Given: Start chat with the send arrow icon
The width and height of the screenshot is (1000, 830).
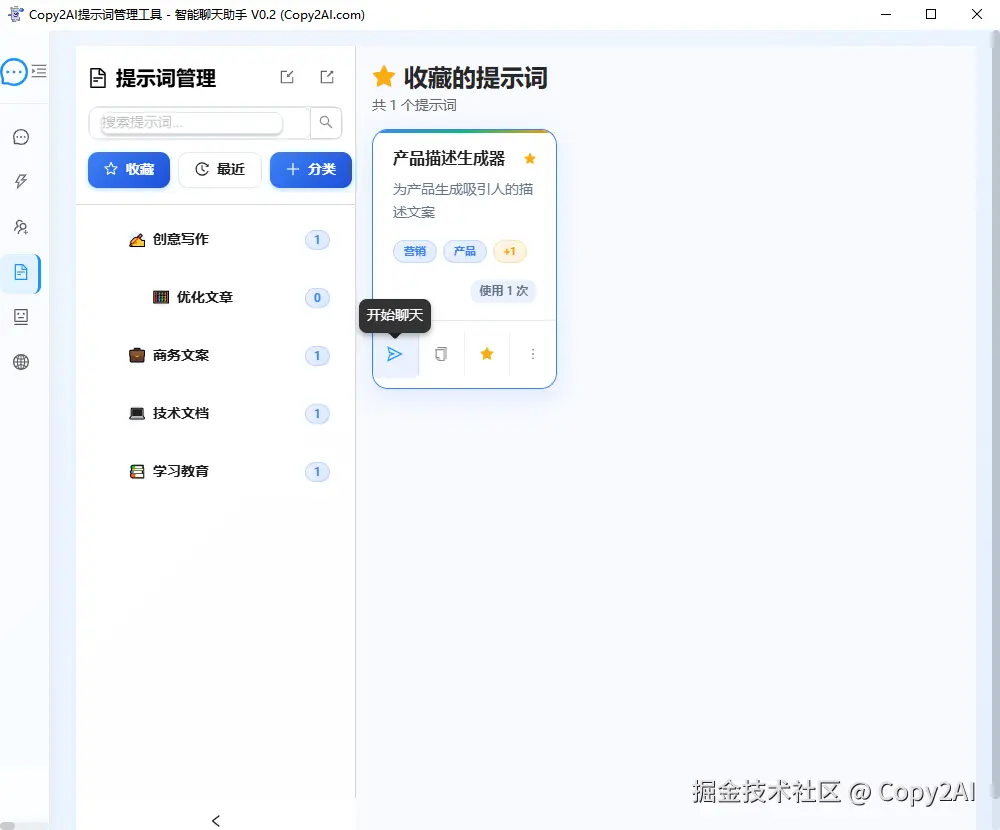Looking at the screenshot, I should click(395, 354).
